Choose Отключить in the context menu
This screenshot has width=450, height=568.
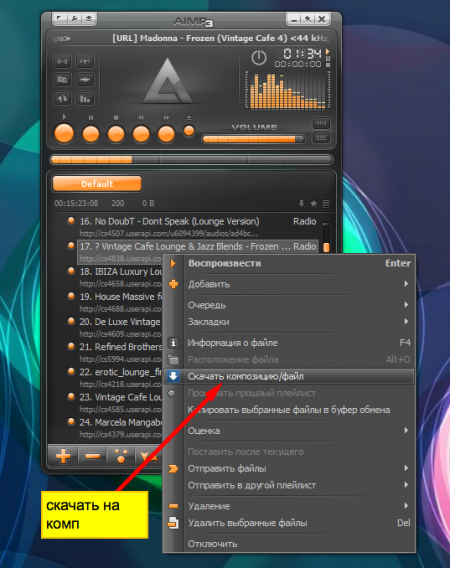click(289, 544)
